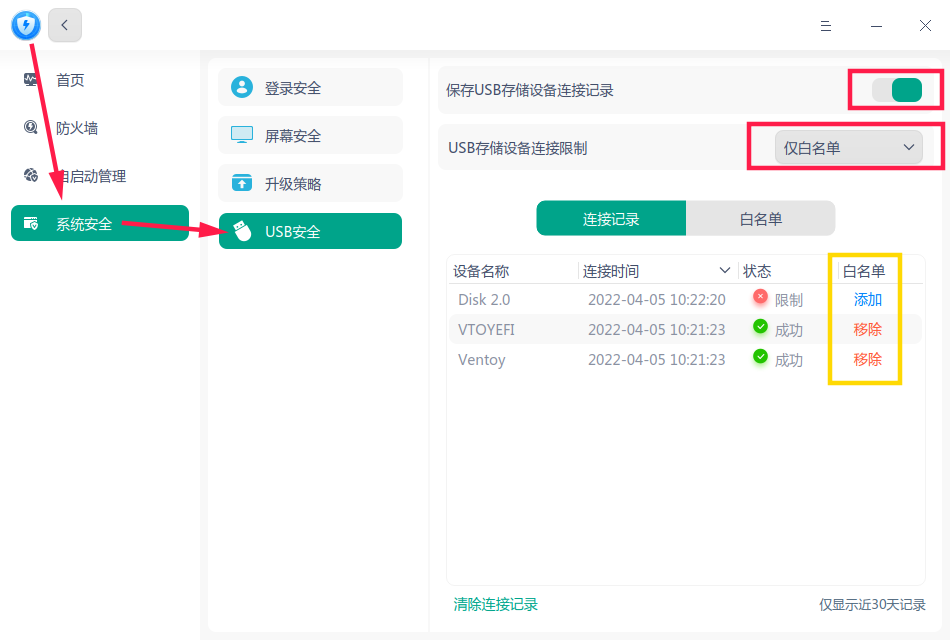Click the app logo in top-left corner
Screen dimensions: 950x640
[25, 25]
